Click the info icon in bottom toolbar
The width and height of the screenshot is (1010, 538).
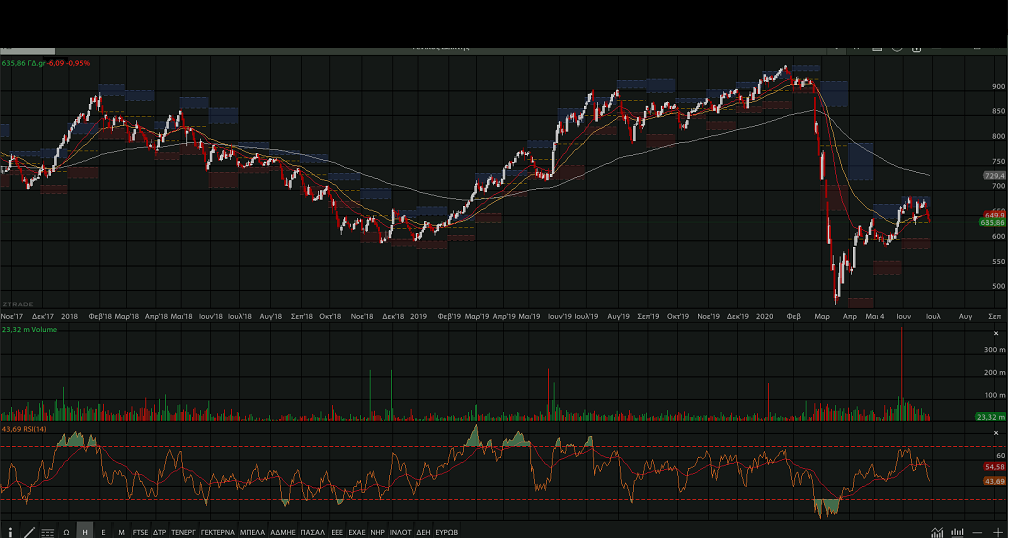click(x=10, y=532)
